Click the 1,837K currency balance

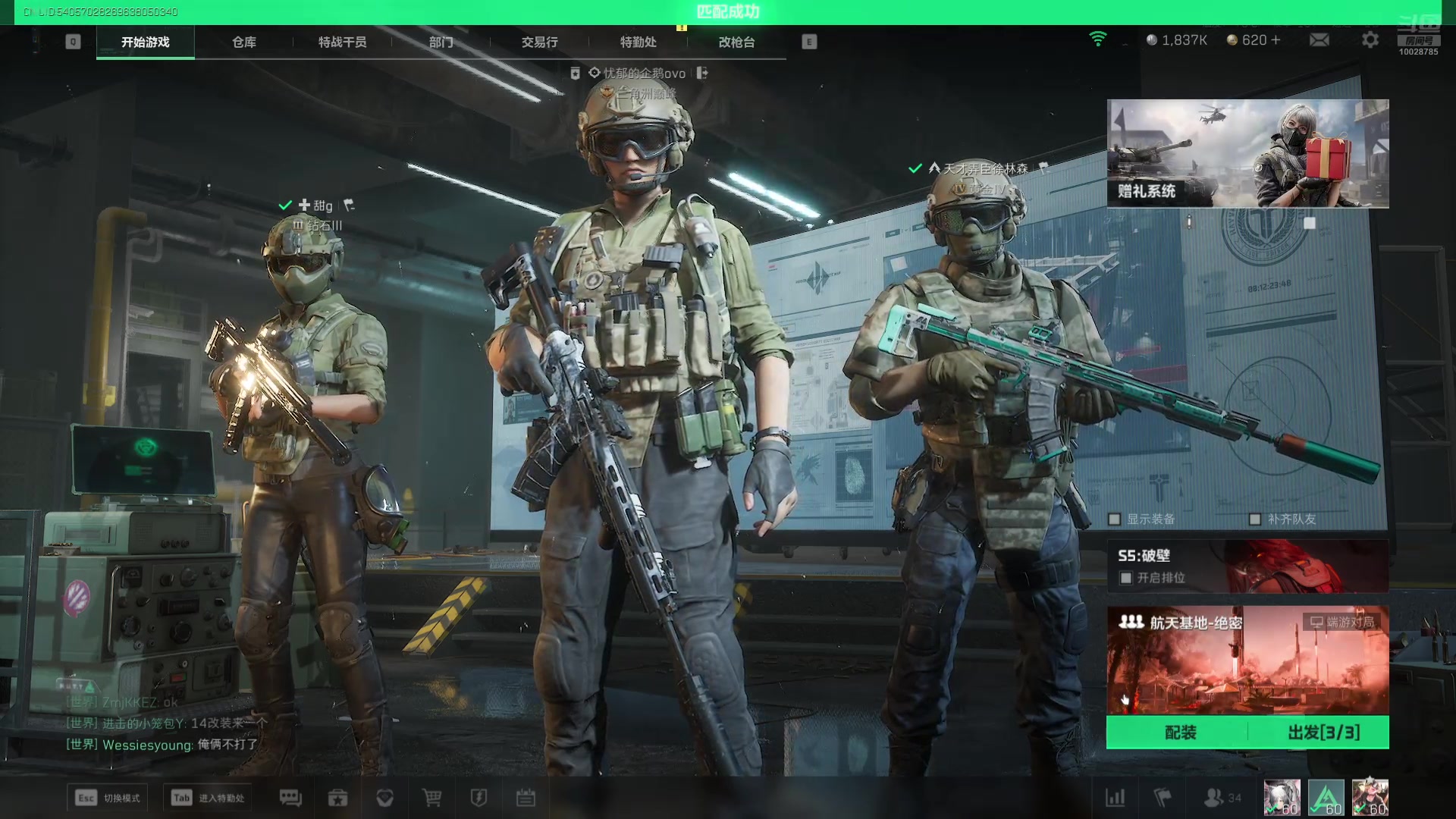click(1177, 39)
